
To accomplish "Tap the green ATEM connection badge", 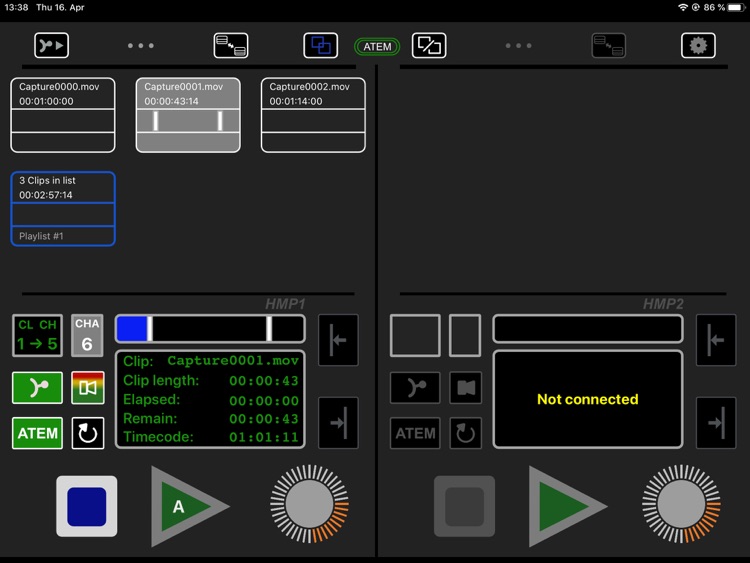I will (377, 46).
